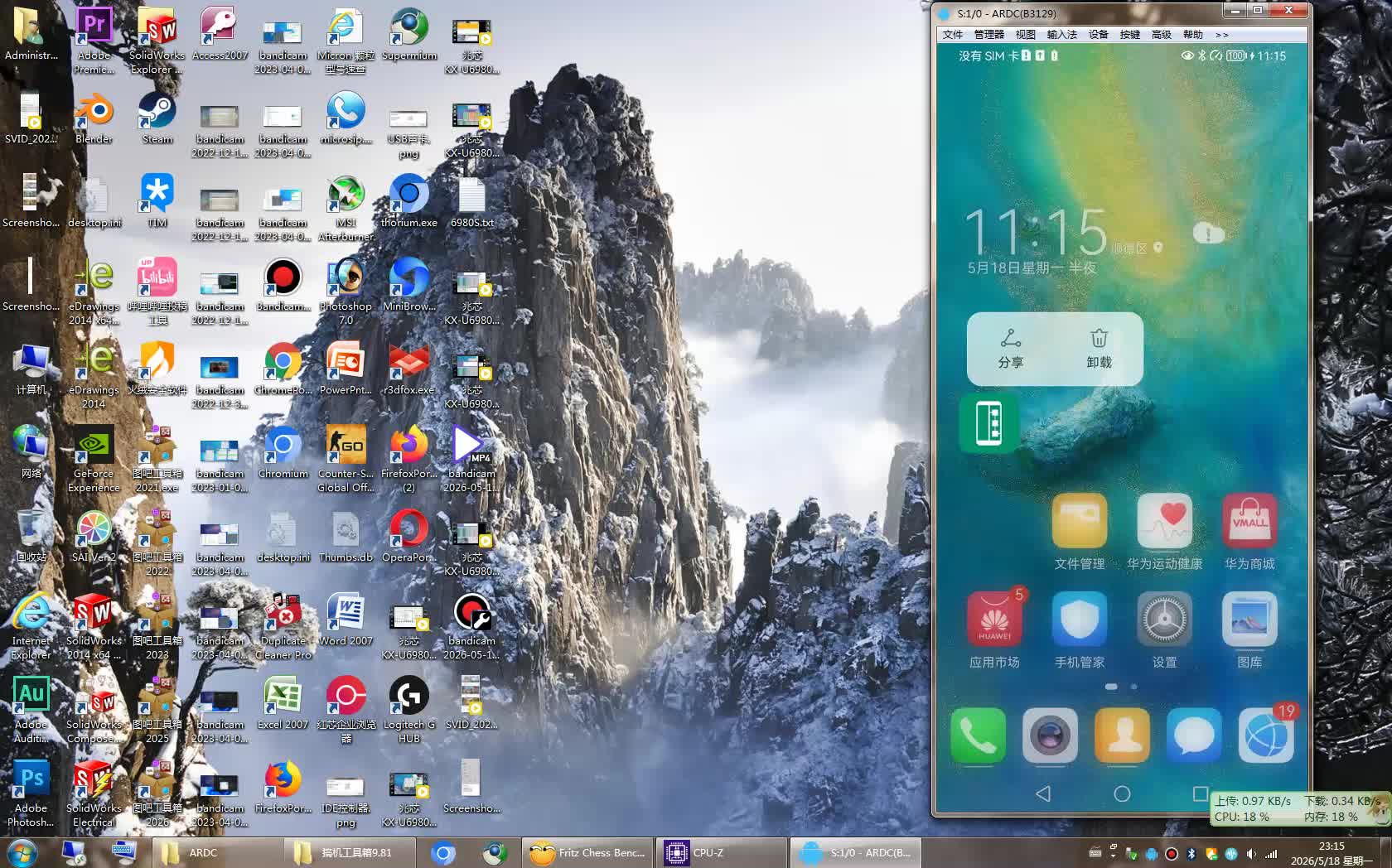Viewport: 1392px width, 868px height.
Task: Select 回收站 recycle bin icon
Action: tap(31, 536)
